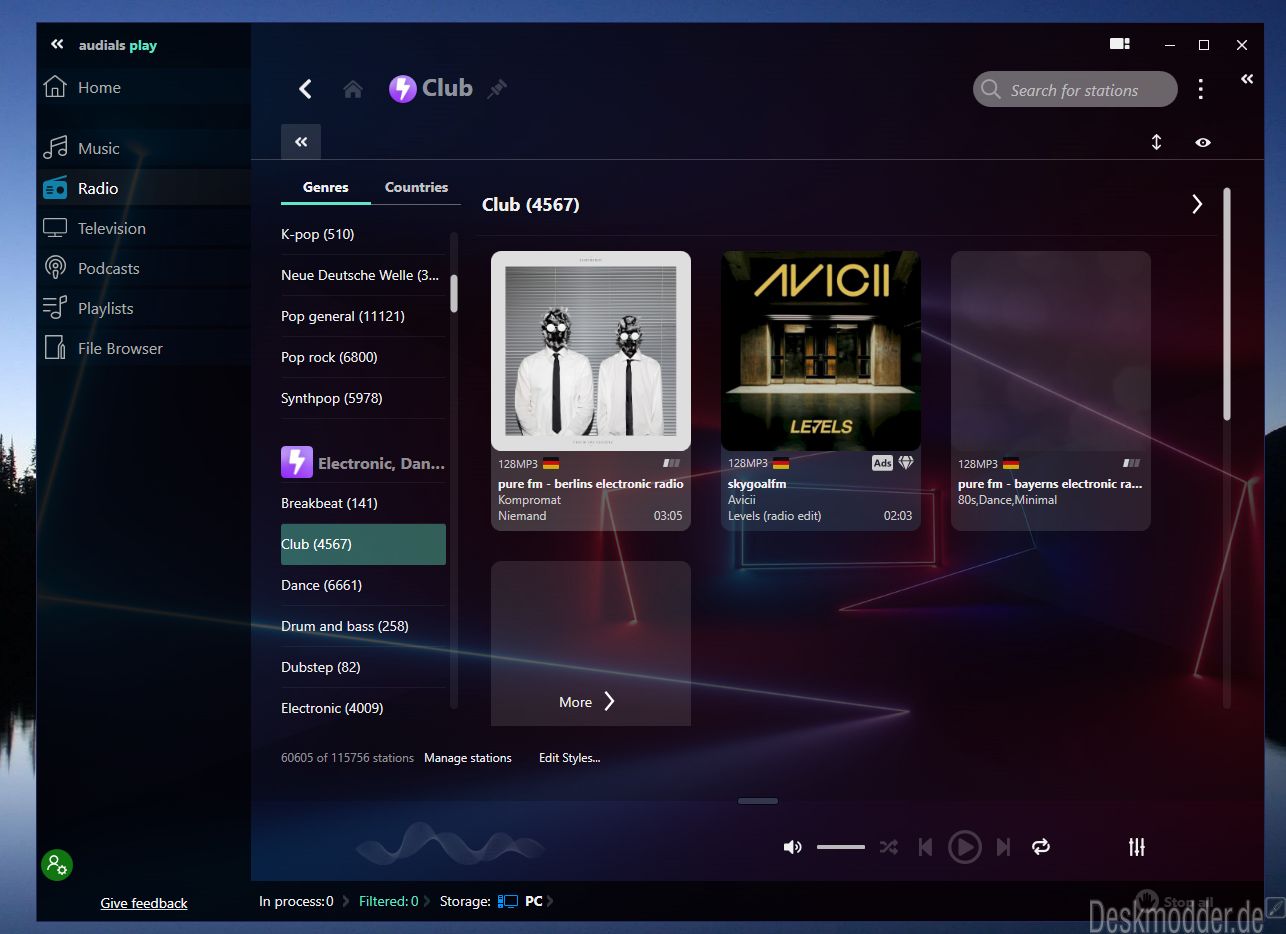Click the Stop all button

tap(1176, 901)
